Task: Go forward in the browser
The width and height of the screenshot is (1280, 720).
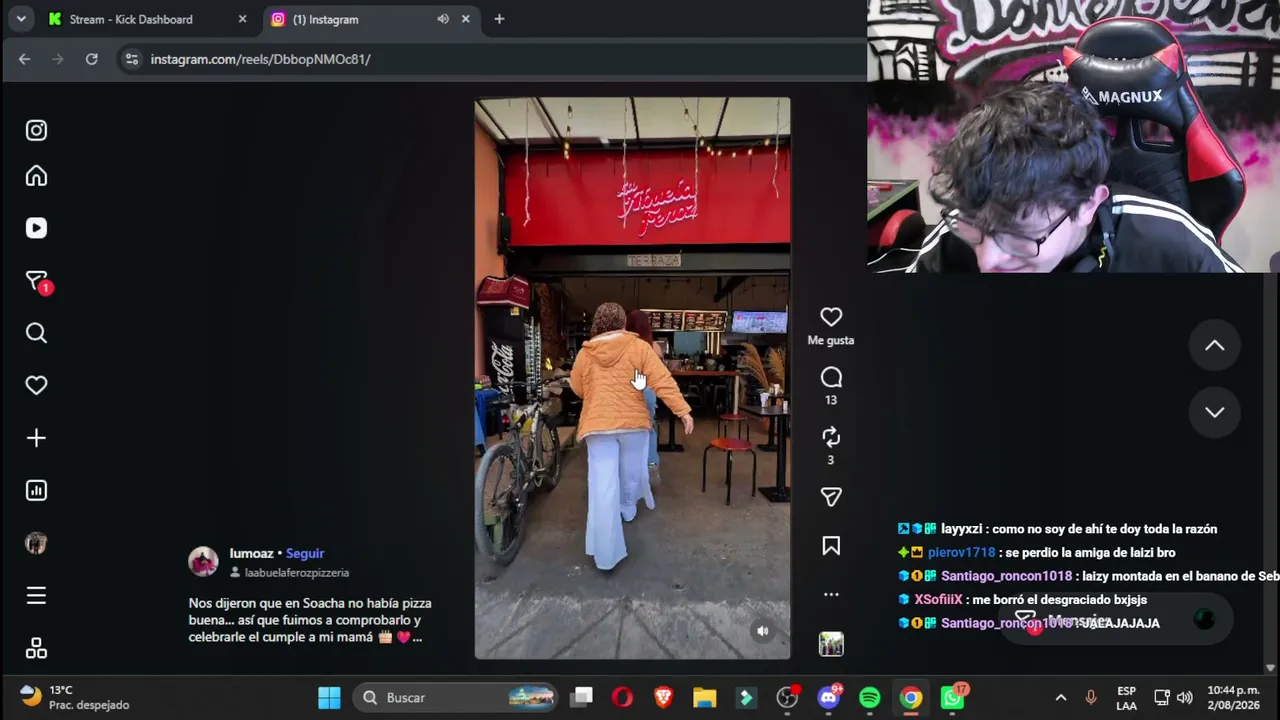Action: point(58,59)
